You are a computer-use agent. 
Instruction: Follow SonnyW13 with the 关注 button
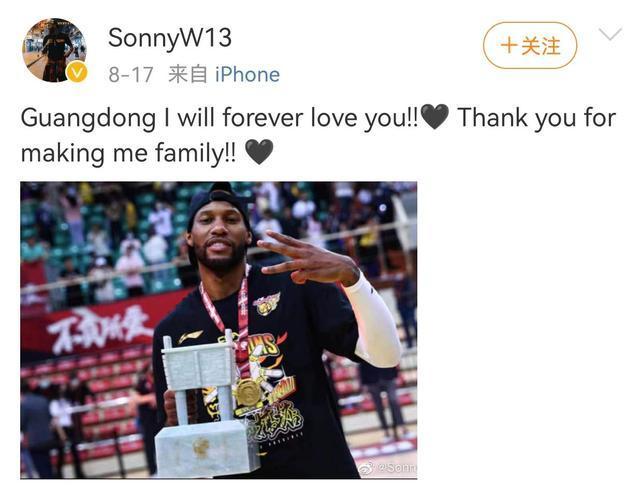point(530,45)
